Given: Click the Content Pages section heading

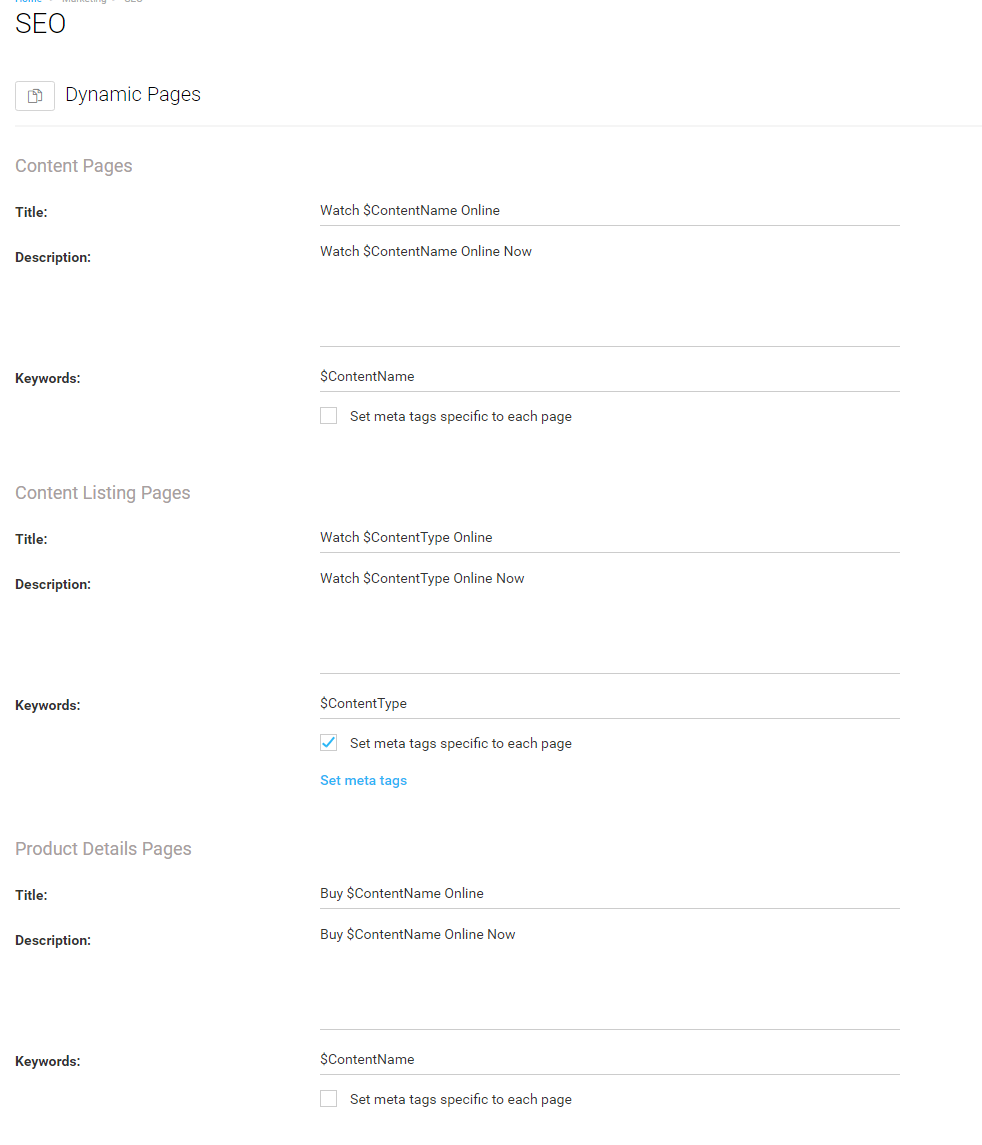Looking at the screenshot, I should pyautogui.click(x=74, y=166).
